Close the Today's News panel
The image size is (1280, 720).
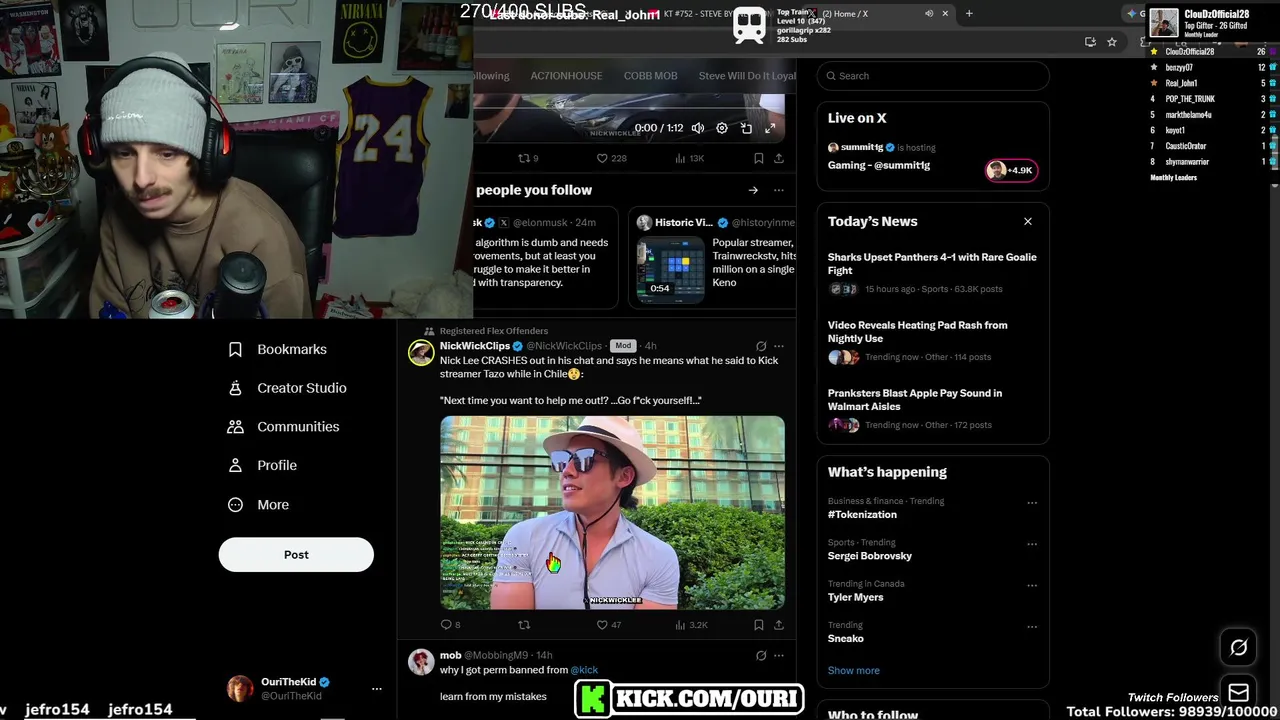(1028, 222)
